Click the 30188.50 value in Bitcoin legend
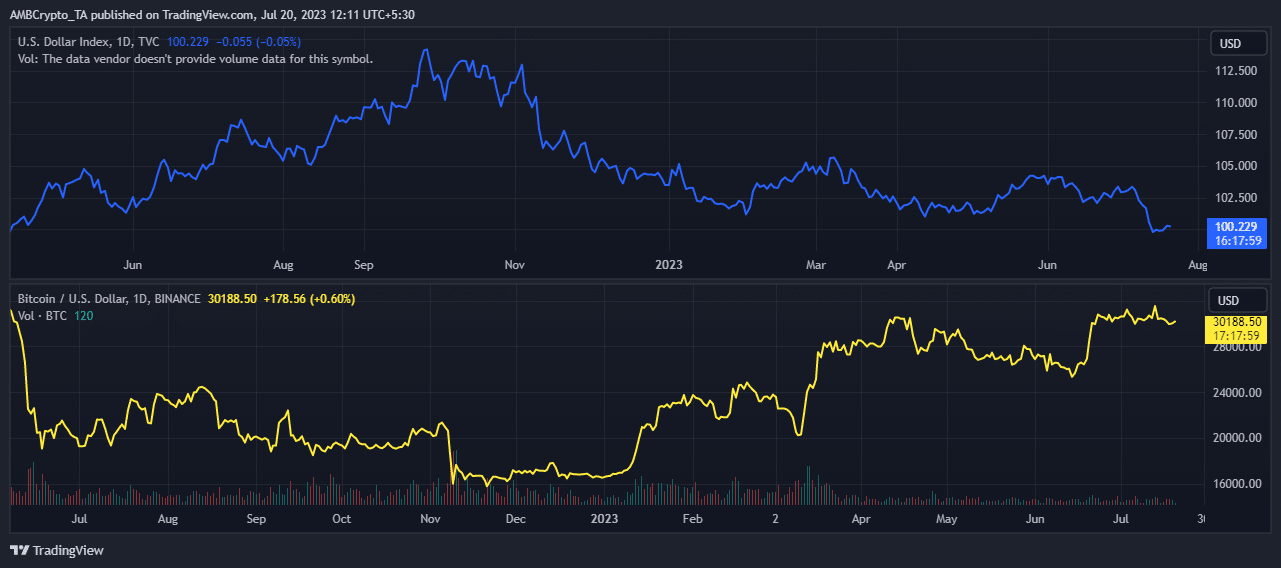The width and height of the screenshot is (1281, 568). pyautogui.click(x=232, y=299)
